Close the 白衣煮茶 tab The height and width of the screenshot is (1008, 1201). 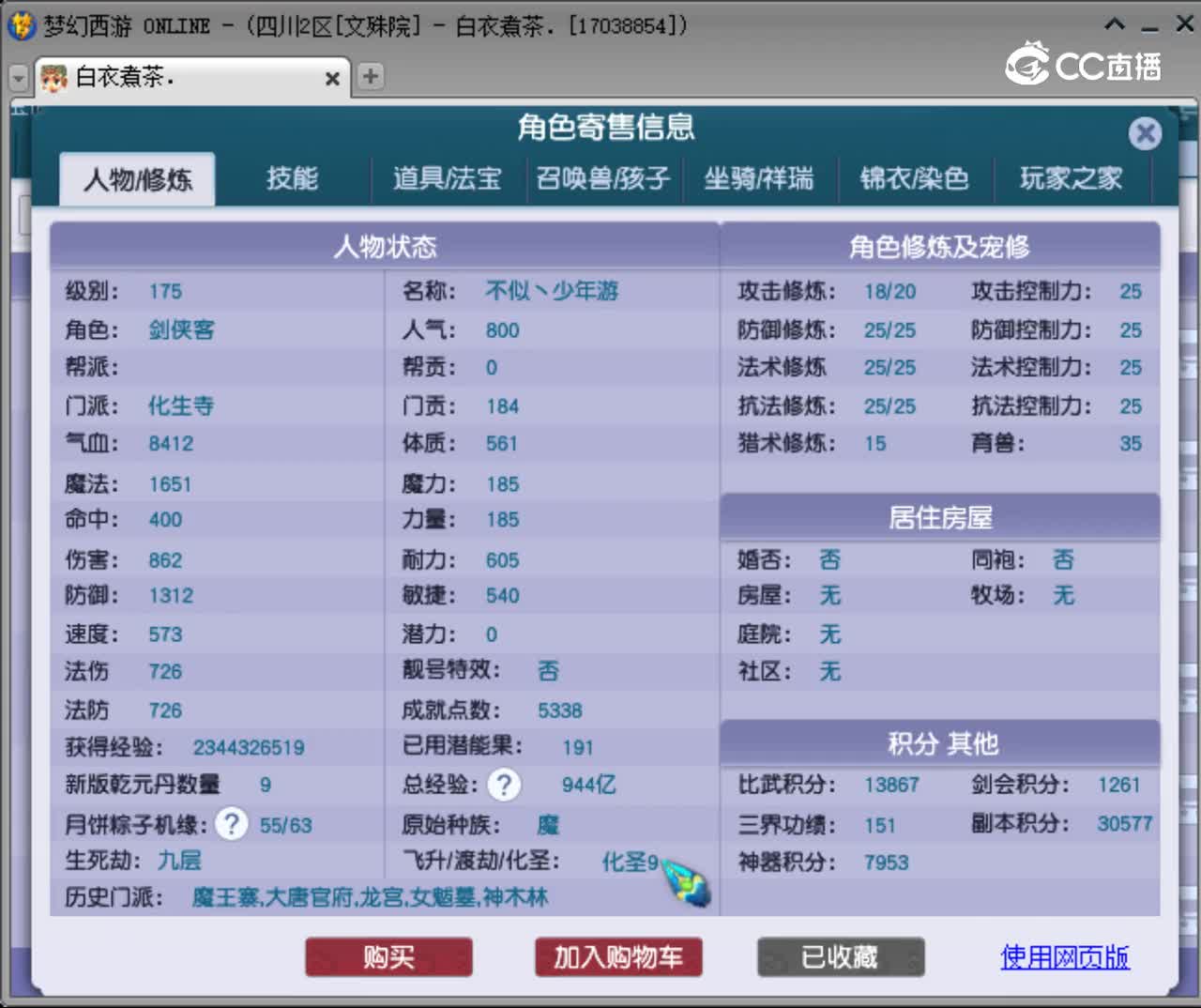(x=332, y=79)
